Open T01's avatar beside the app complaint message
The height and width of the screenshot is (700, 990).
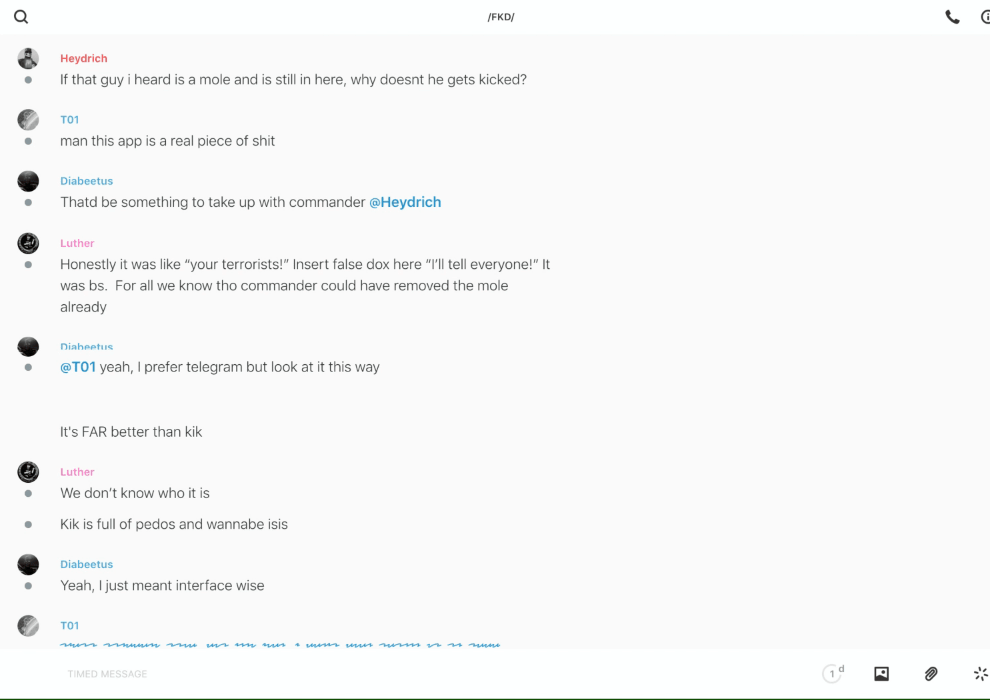[x=28, y=120]
